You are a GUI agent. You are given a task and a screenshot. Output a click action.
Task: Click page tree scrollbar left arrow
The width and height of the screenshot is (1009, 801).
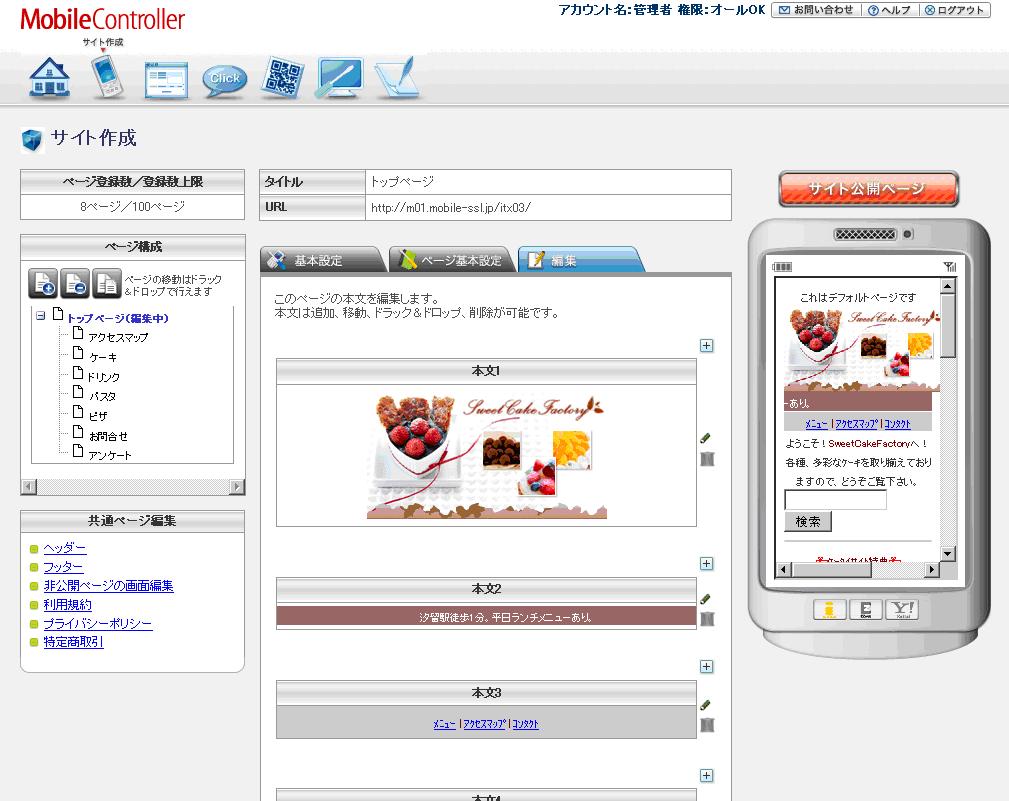[29, 486]
